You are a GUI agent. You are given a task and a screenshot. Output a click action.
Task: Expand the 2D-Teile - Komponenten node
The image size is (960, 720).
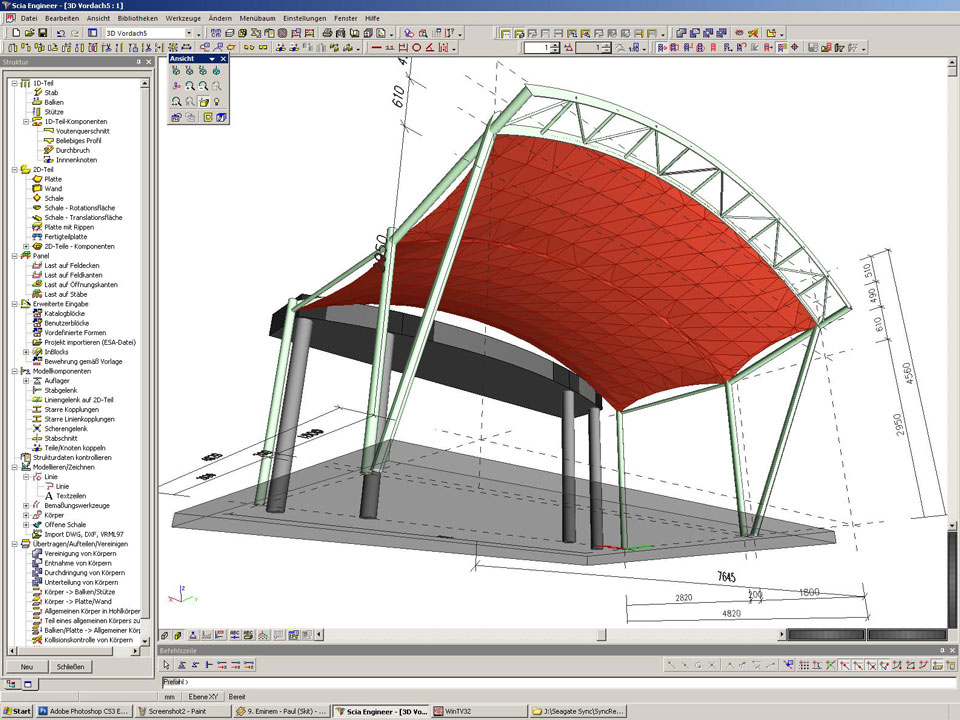(x=26, y=246)
